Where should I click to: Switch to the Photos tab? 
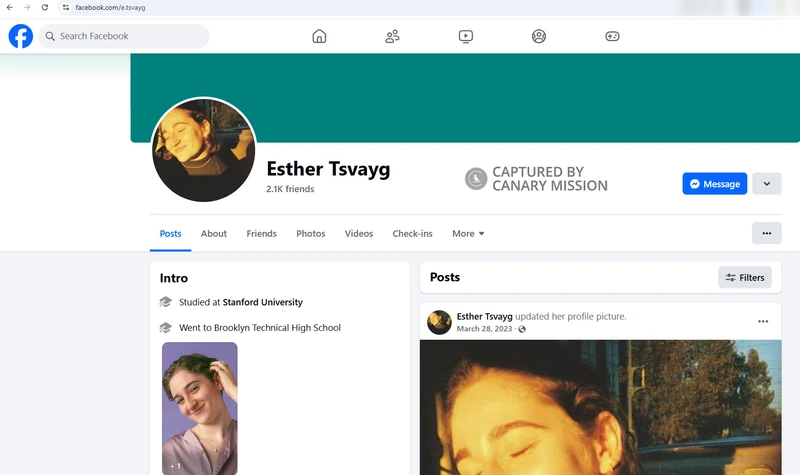click(x=311, y=234)
